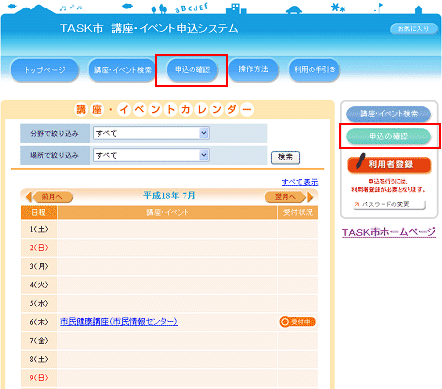Image resolution: width=442 pixels, height=389 pixels.
Task: Open 市民健康講座(市民情報センター) event link
Action: (x=119, y=321)
